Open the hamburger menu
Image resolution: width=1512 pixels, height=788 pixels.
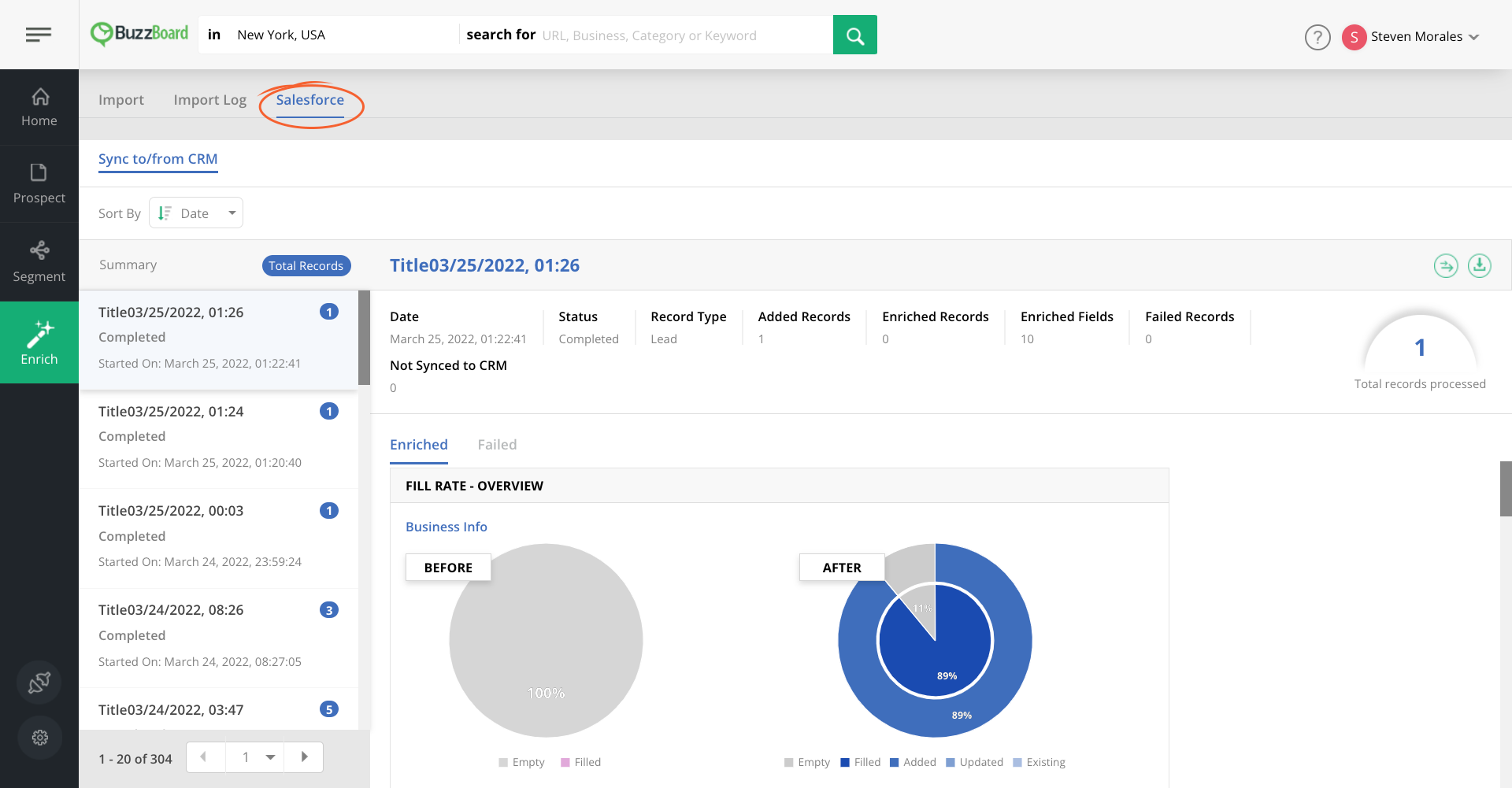pyautogui.click(x=39, y=35)
